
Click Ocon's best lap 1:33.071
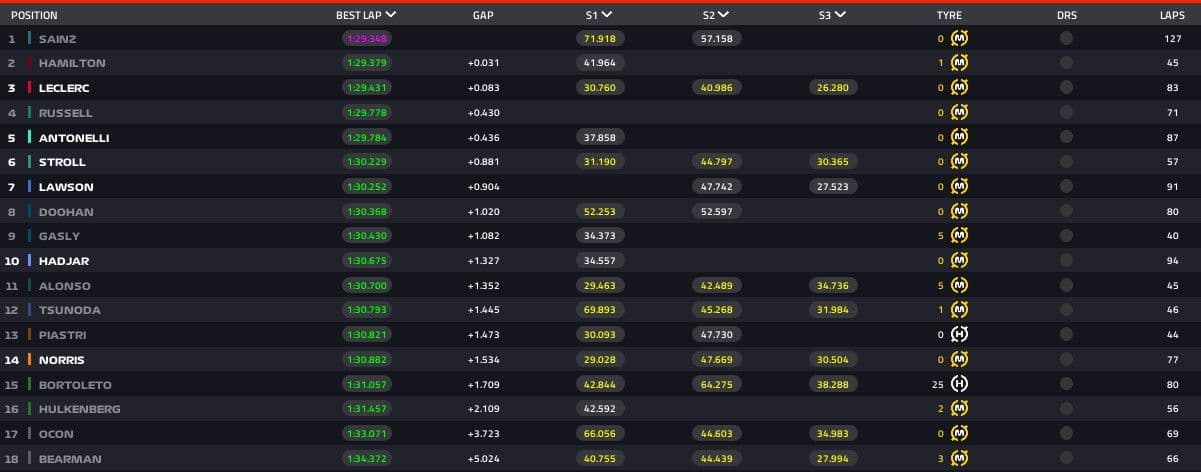point(366,434)
